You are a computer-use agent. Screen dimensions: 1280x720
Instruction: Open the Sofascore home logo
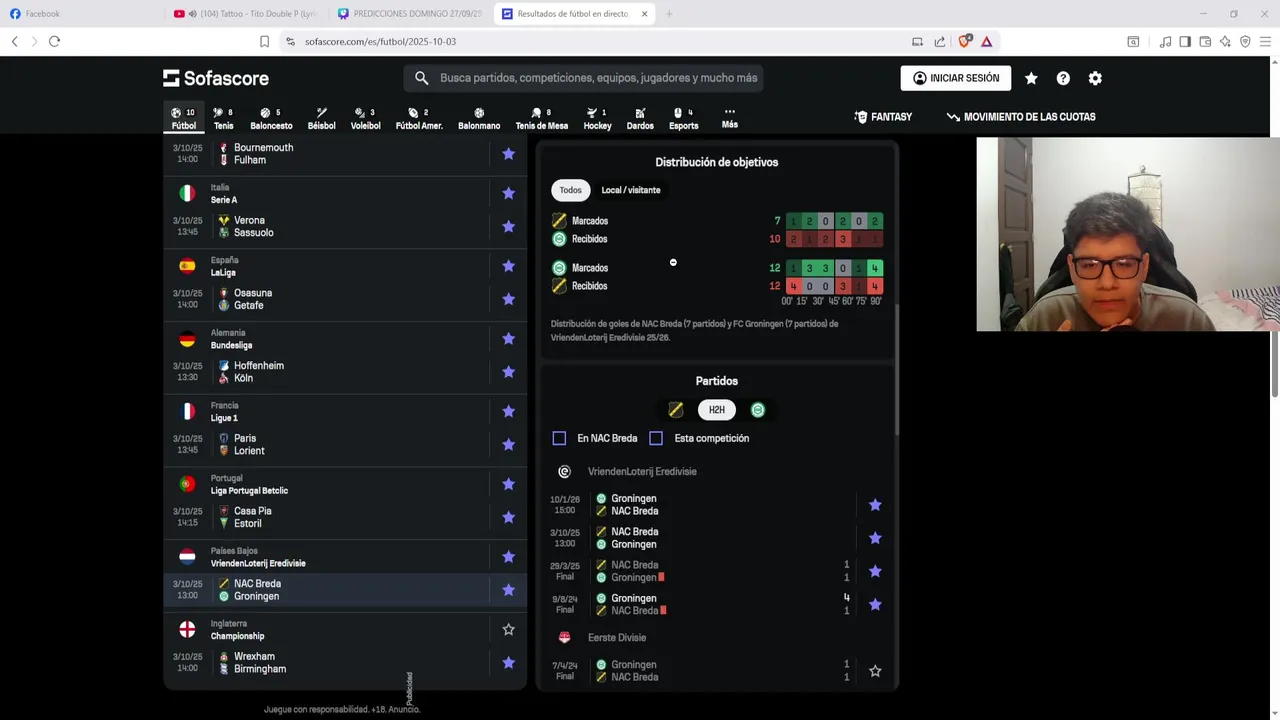pyautogui.click(x=216, y=78)
